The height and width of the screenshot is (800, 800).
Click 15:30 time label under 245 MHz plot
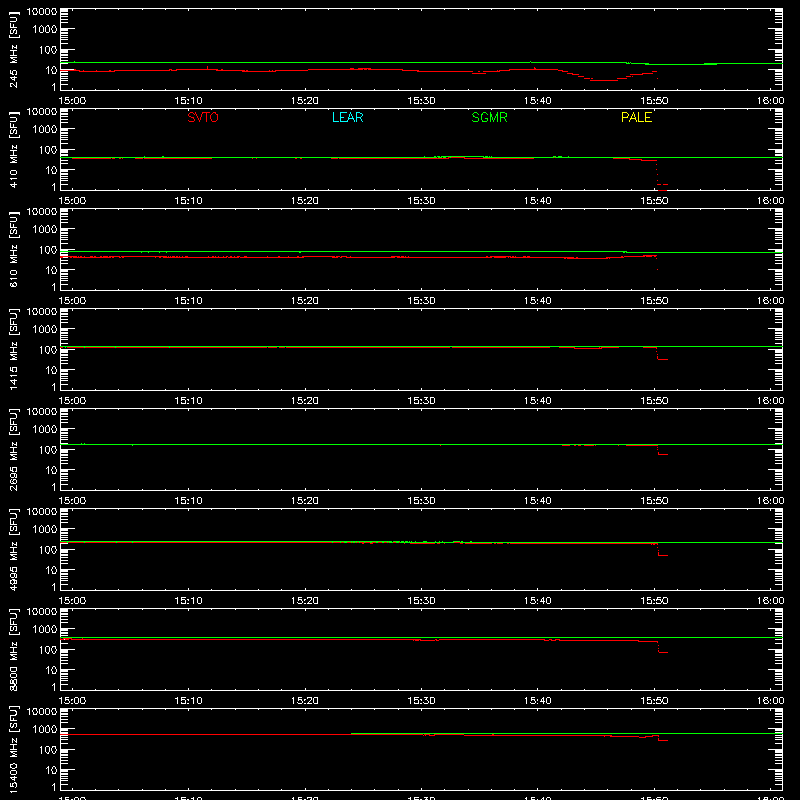point(421,101)
